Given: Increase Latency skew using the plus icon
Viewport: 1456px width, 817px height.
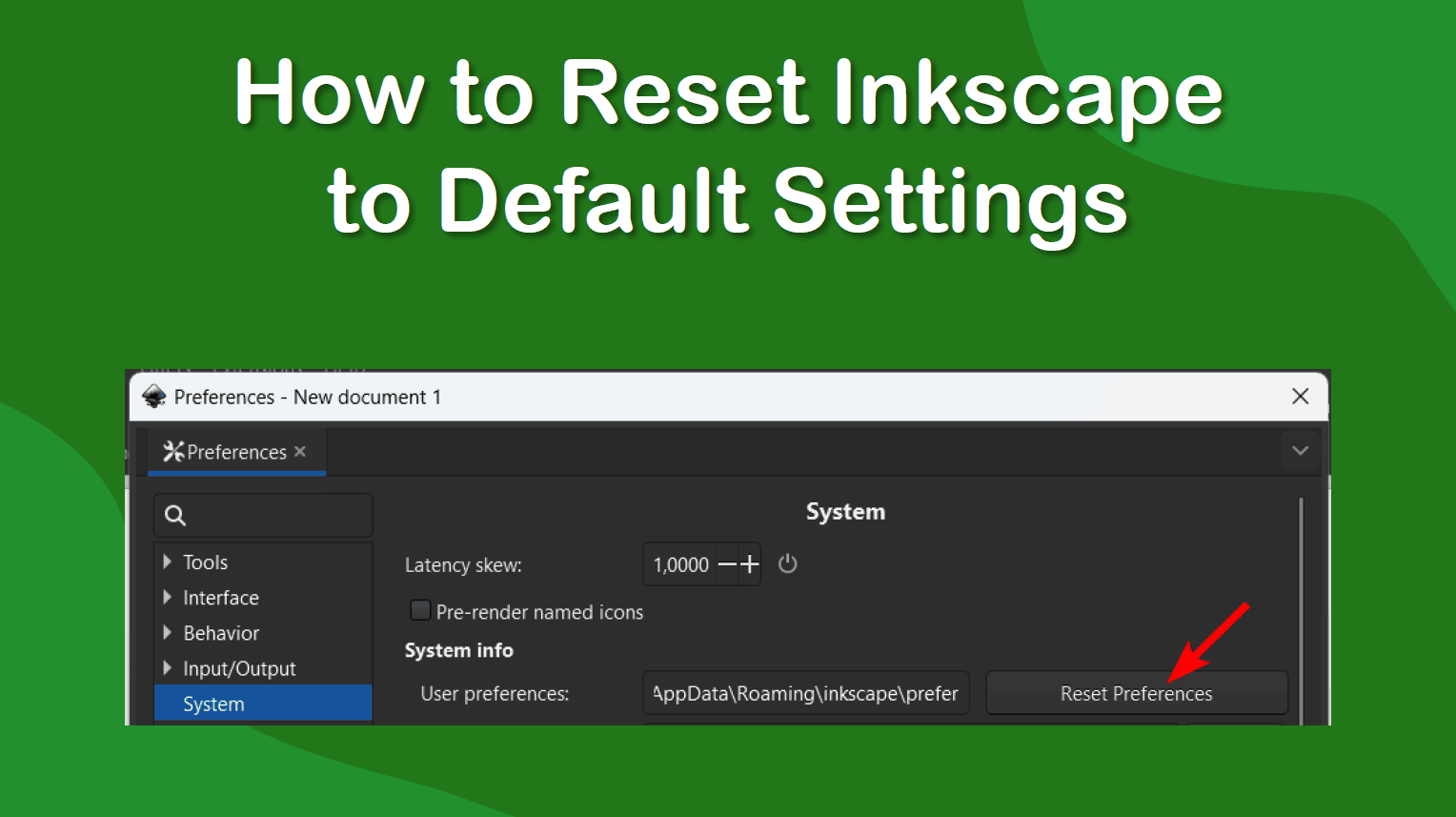Looking at the screenshot, I should [750, 563].
